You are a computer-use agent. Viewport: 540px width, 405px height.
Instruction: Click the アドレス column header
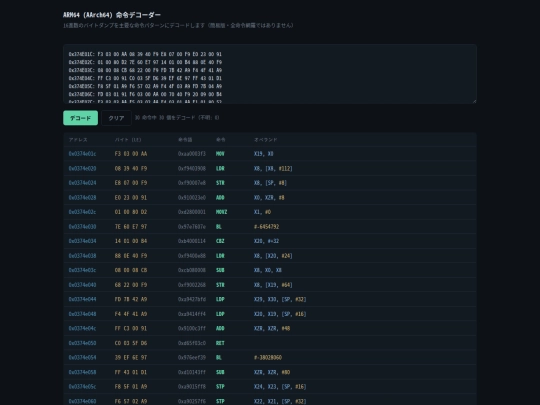point(78,139)
